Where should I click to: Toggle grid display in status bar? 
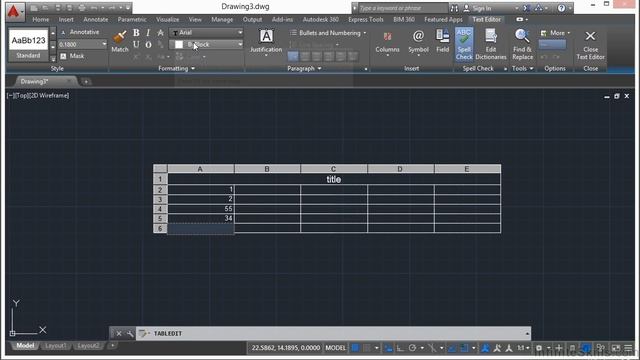(355, 348)
